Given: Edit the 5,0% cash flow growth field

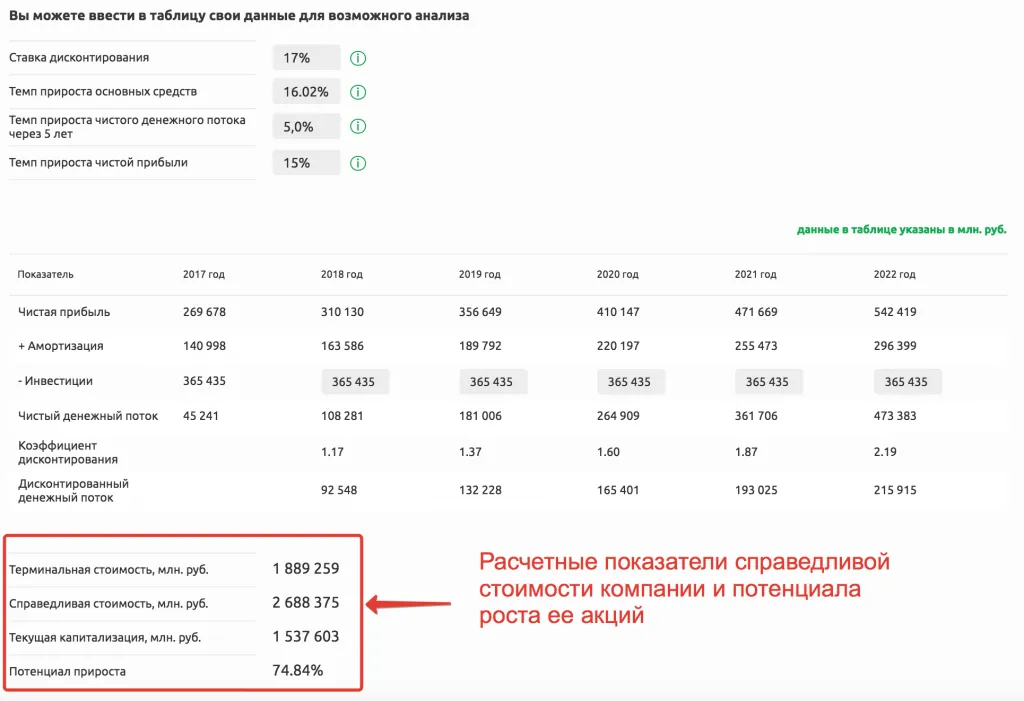Looking at the screenshot, I should tap(306, 127).
